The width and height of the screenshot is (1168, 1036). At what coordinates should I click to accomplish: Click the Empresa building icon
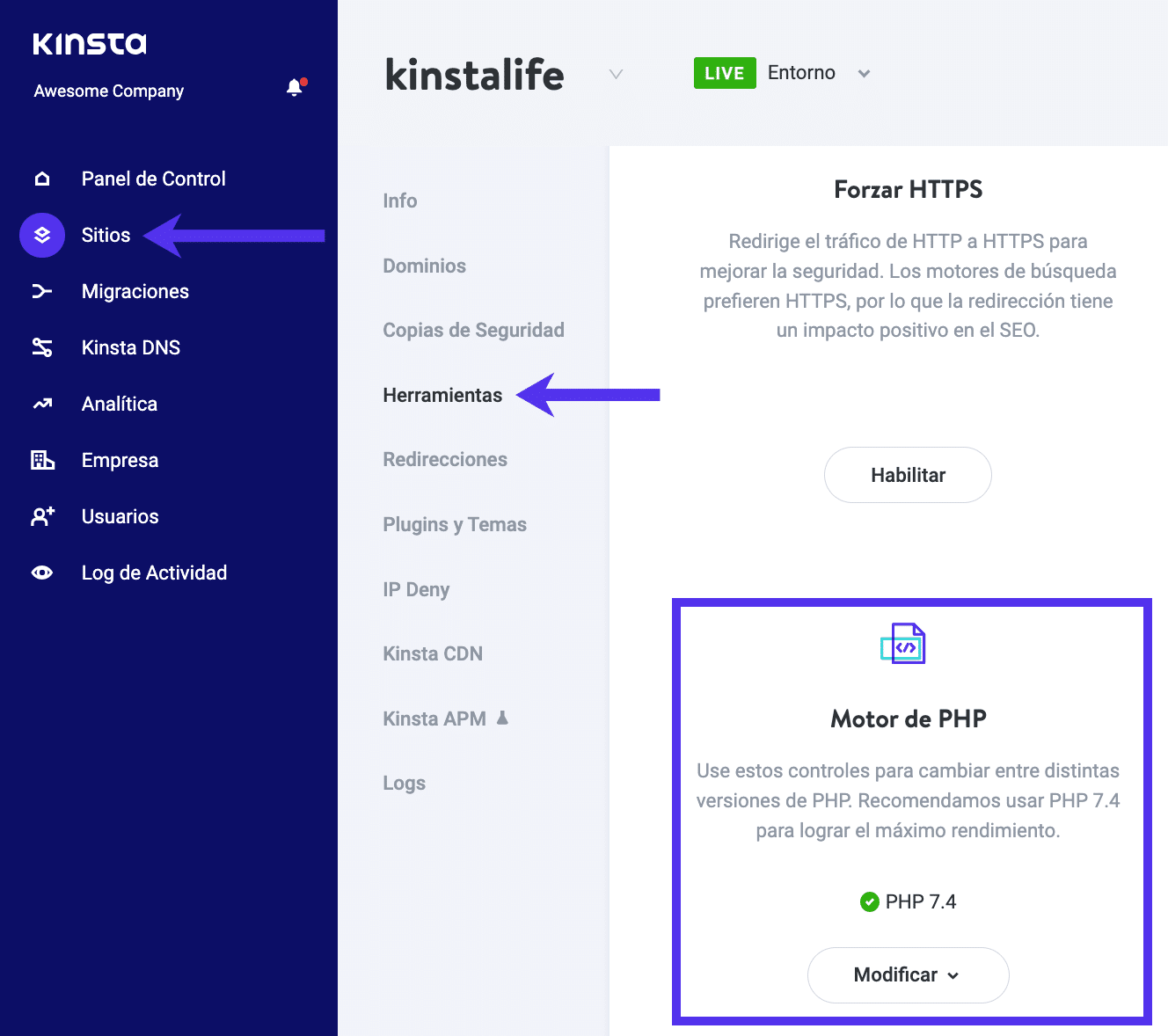pyautogui.click(x=42, y=460)
